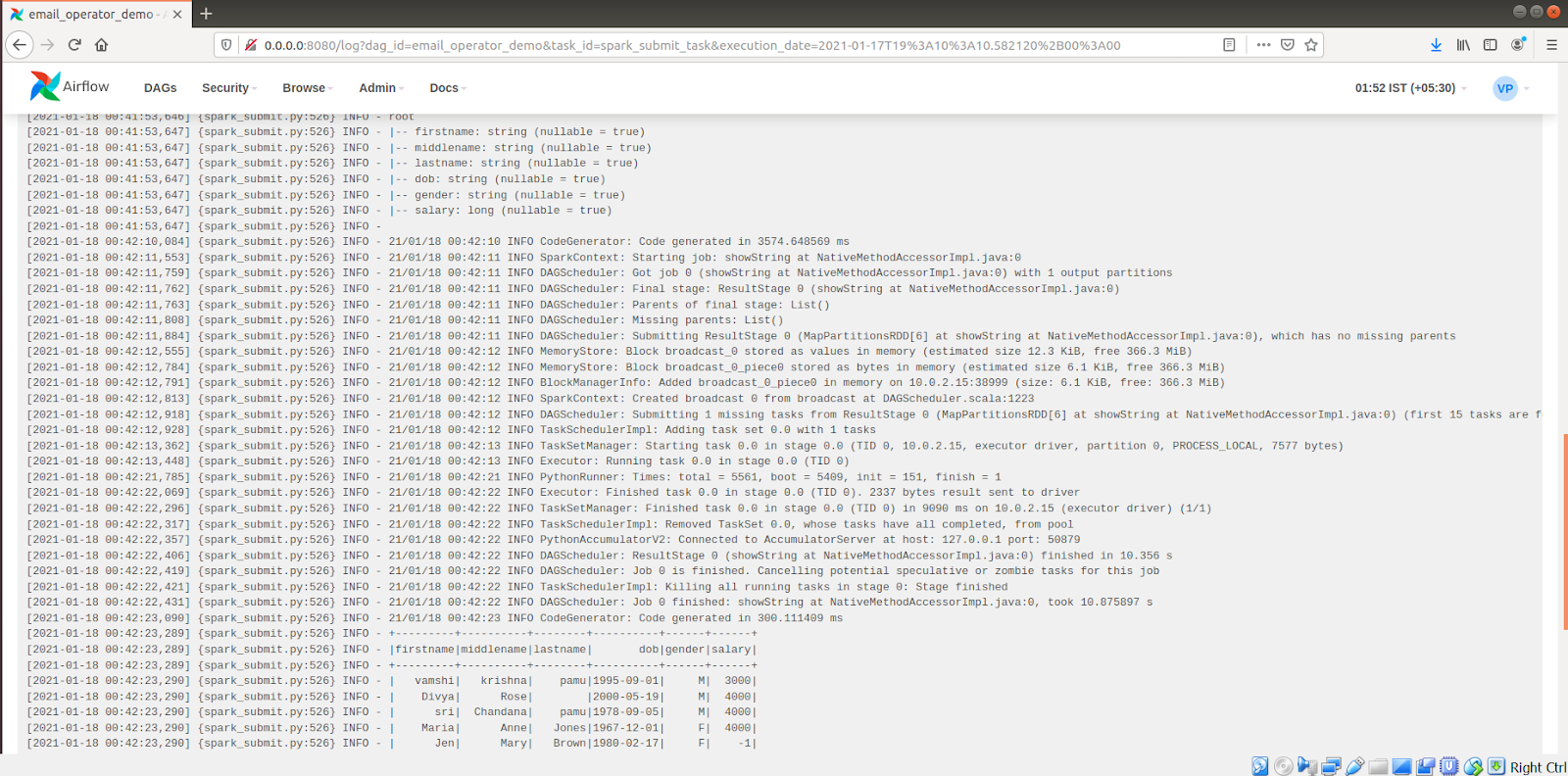
Task: Click the Airflow brand name text
Action: 85,86
